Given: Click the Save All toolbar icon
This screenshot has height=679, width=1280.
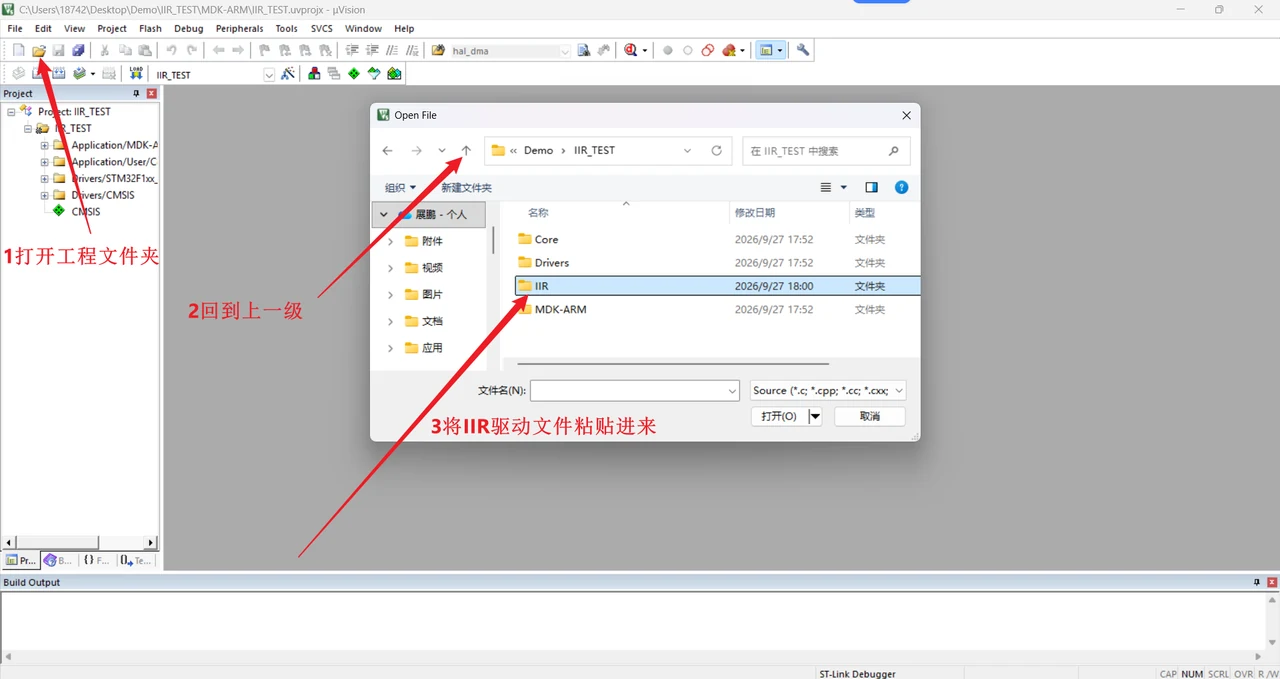Looking at the screenshot, I should [78, 50].
